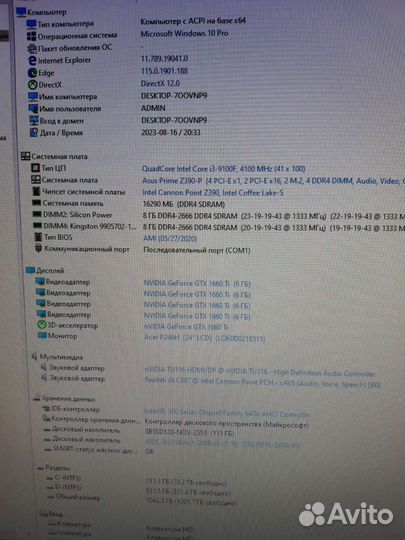Select the Пакет обновления ОС gear icon
405x540 pixels.
point(32,48)
